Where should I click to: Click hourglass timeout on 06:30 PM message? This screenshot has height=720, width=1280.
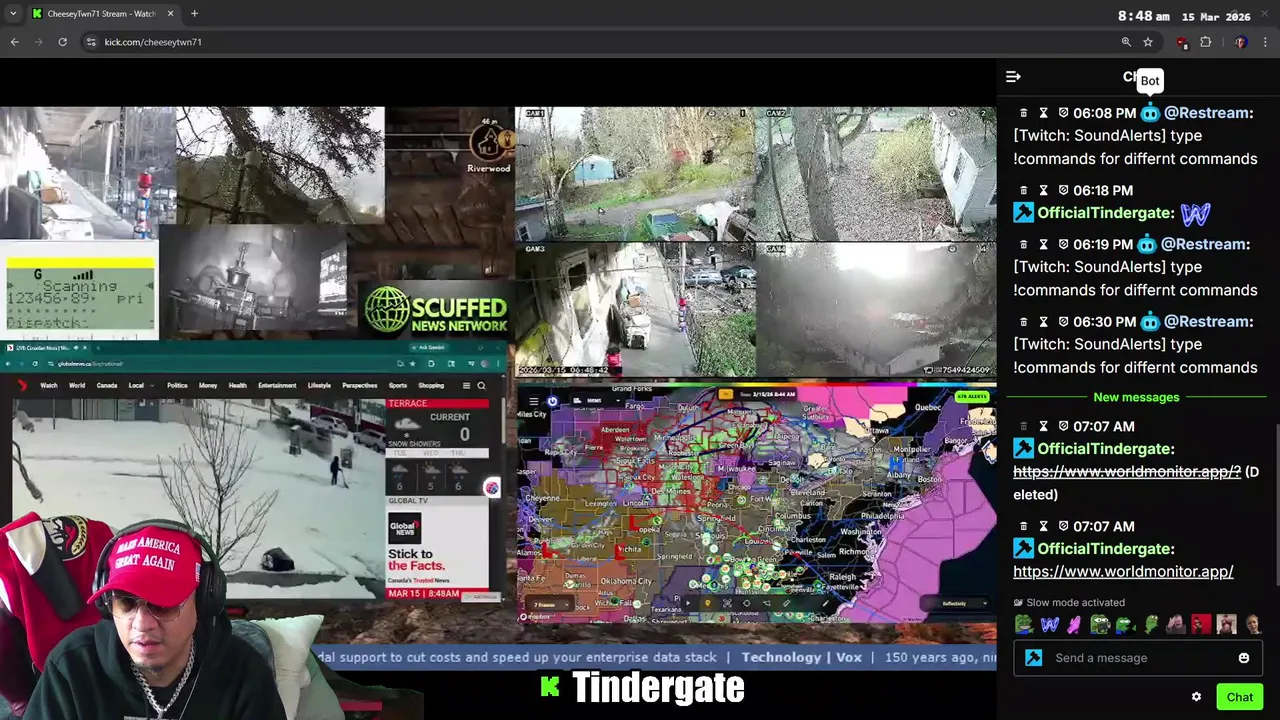1043,322
